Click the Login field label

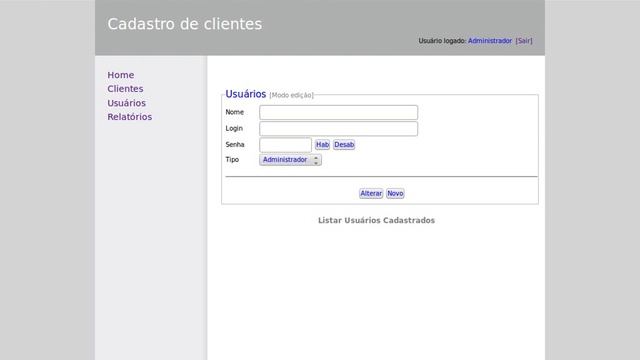[234, 129]
